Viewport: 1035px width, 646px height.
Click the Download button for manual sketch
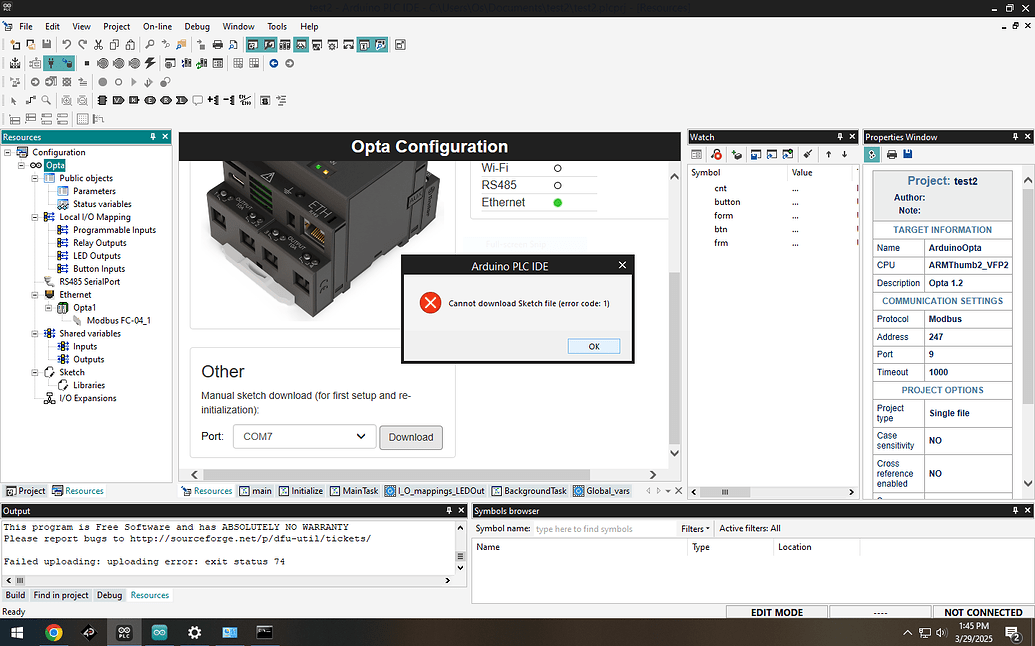click(410, 437)
